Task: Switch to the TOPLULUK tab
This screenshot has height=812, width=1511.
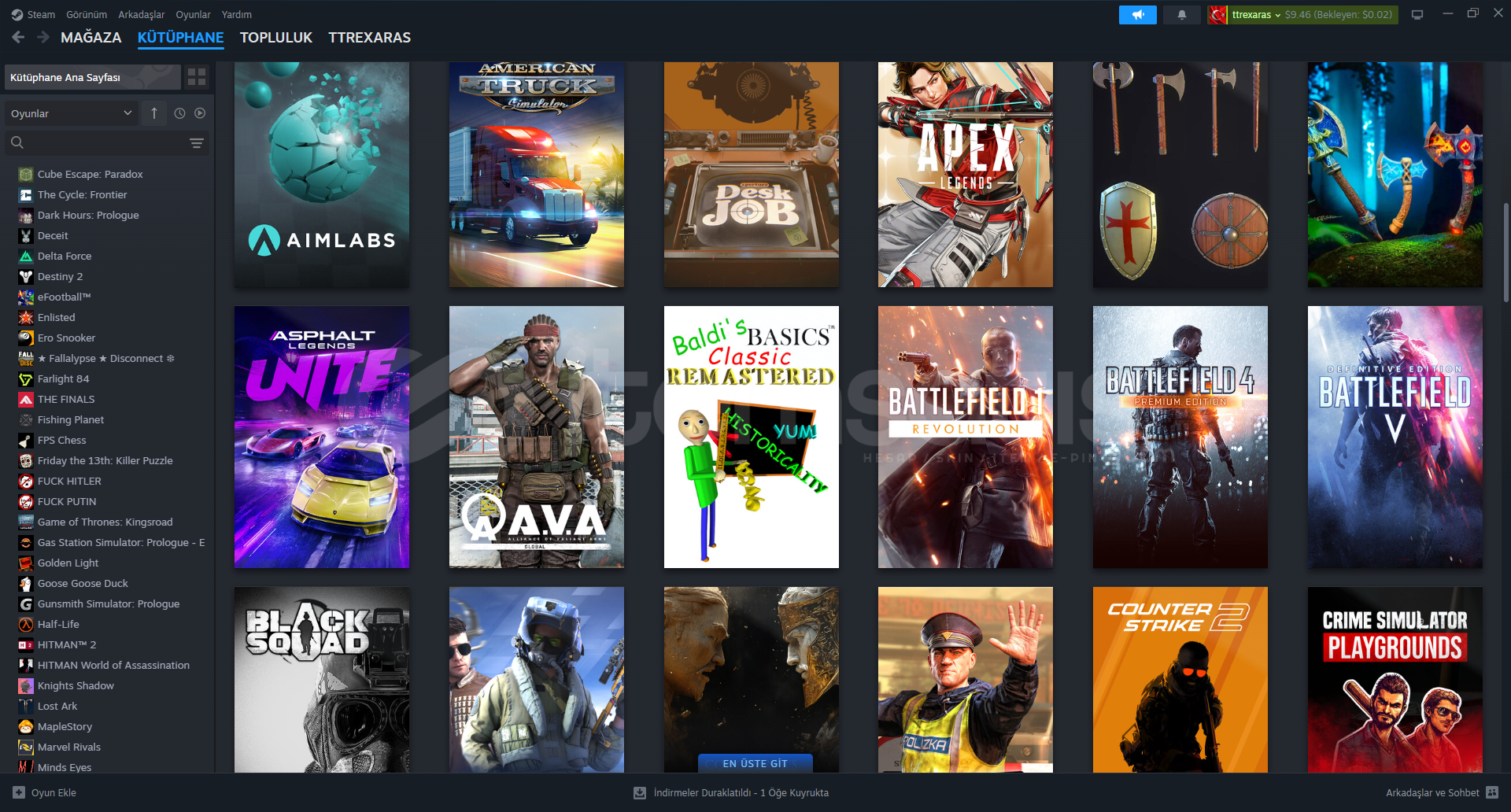Action: 276,38
